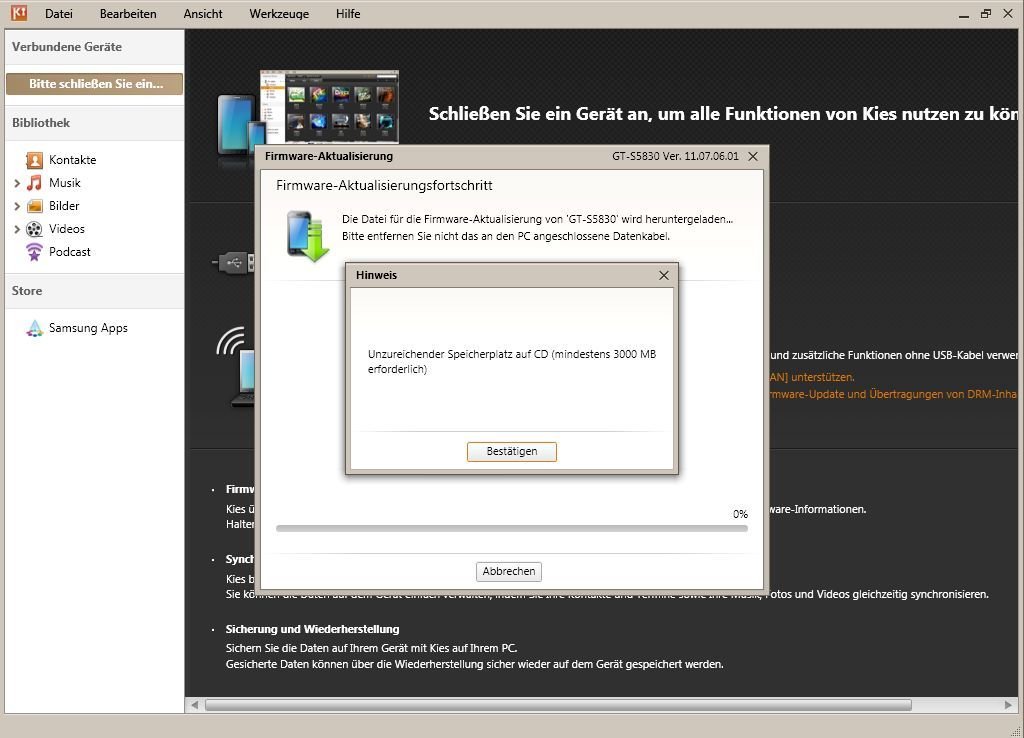Click the Verbundene Geräte section header
Viewport: 1024px width, 738px height.
(94, 47)
